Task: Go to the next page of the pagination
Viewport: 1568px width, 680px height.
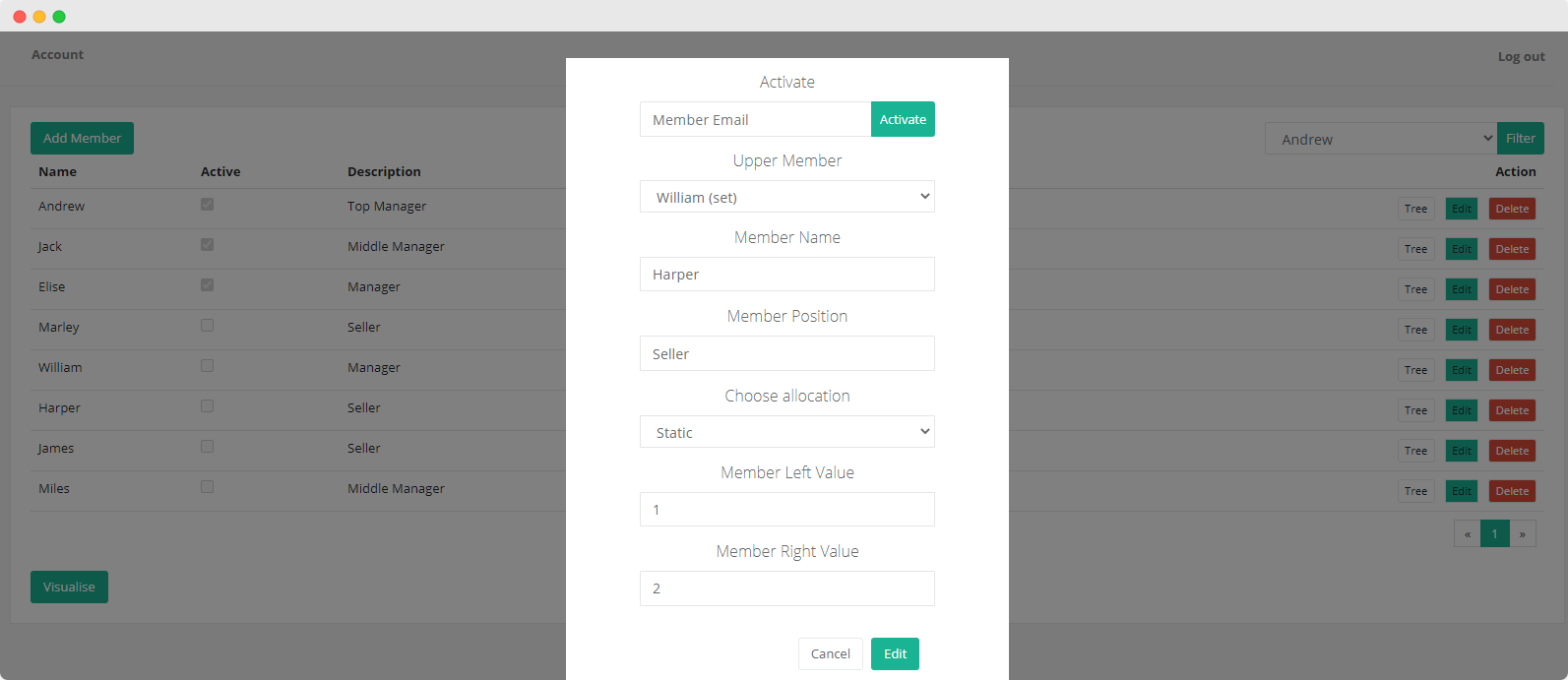Action: click(x=1523, y=533)
